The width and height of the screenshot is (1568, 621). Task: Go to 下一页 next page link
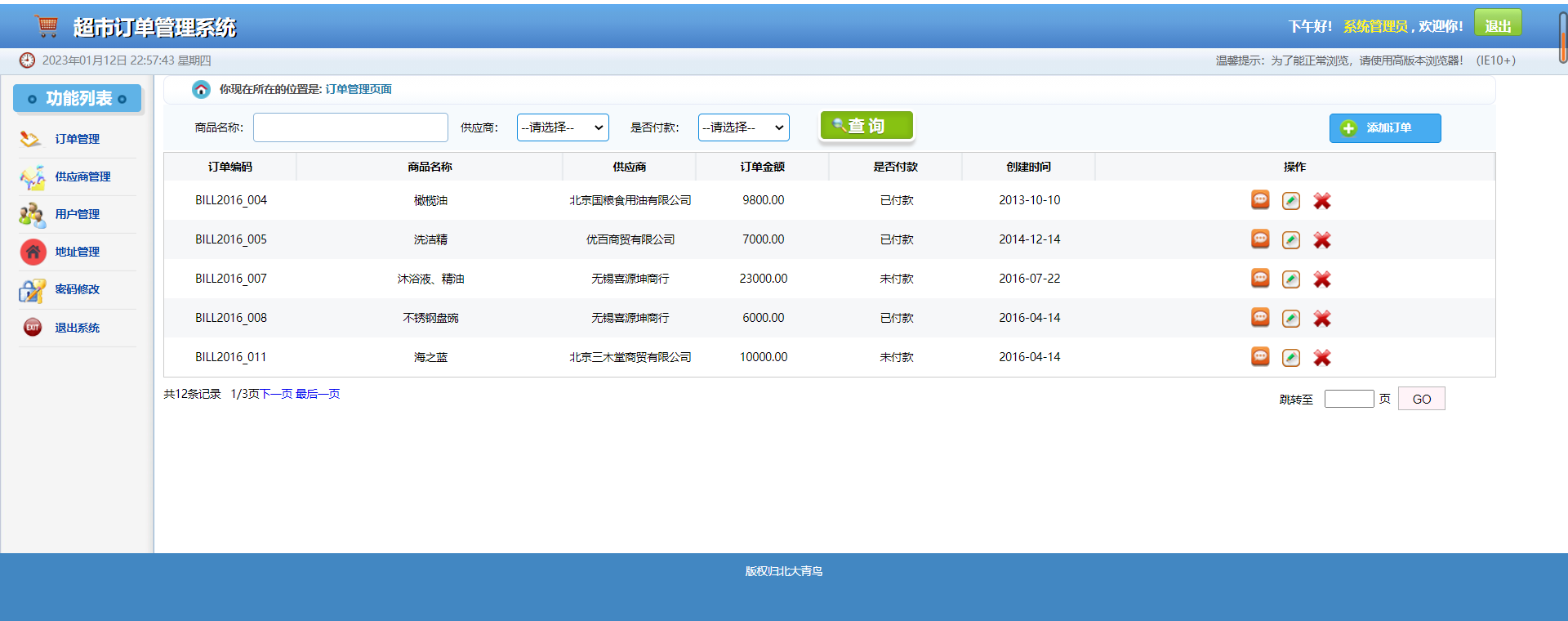click(276, 394)
